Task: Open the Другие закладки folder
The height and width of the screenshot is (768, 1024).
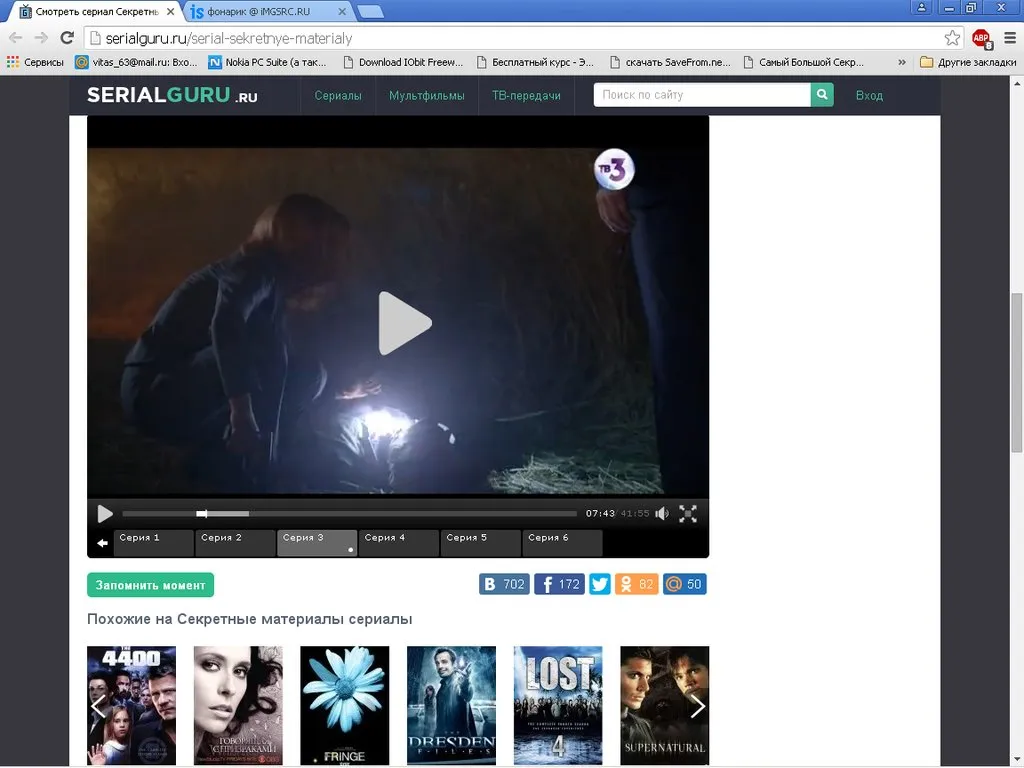Action: coord(968,62)
